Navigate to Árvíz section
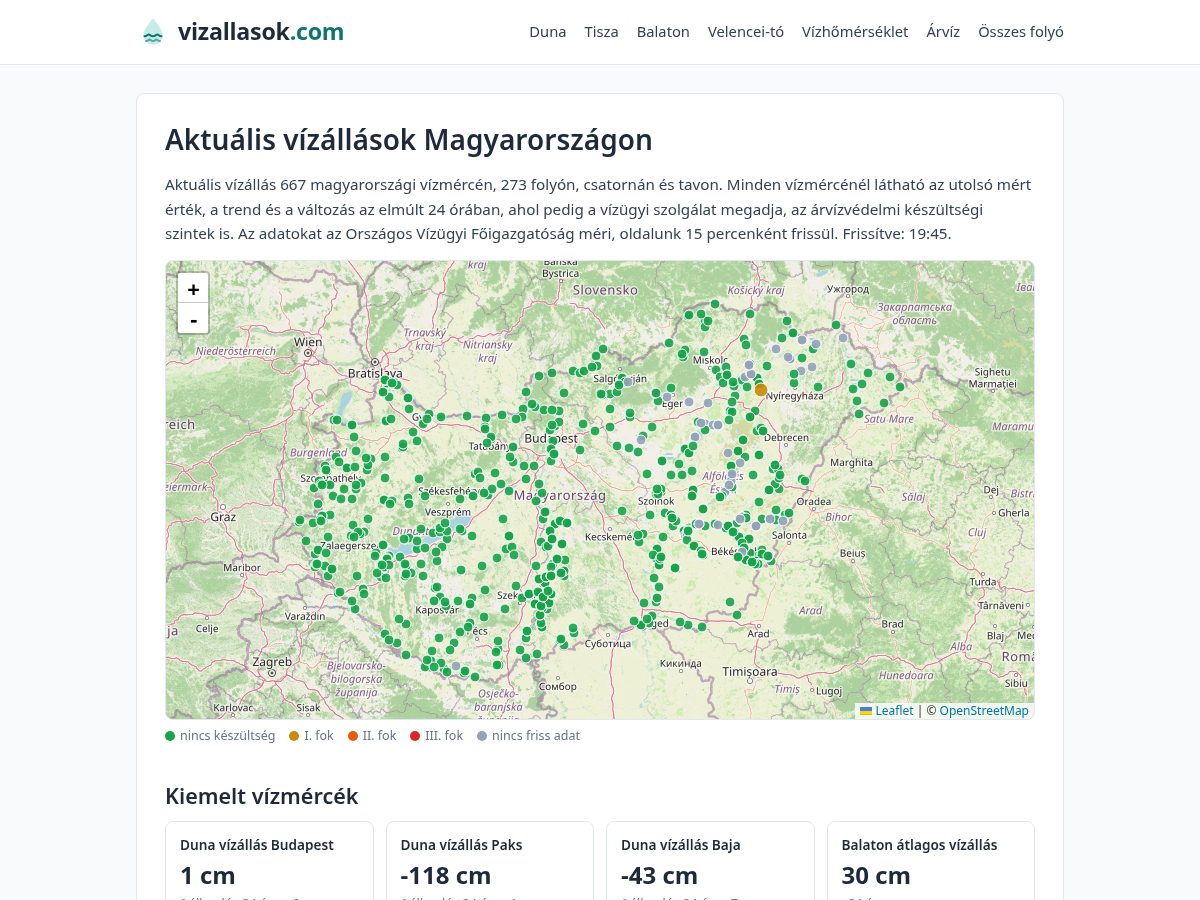The height and width of the screenshot is (900, 1200). [x=943, y=32]
